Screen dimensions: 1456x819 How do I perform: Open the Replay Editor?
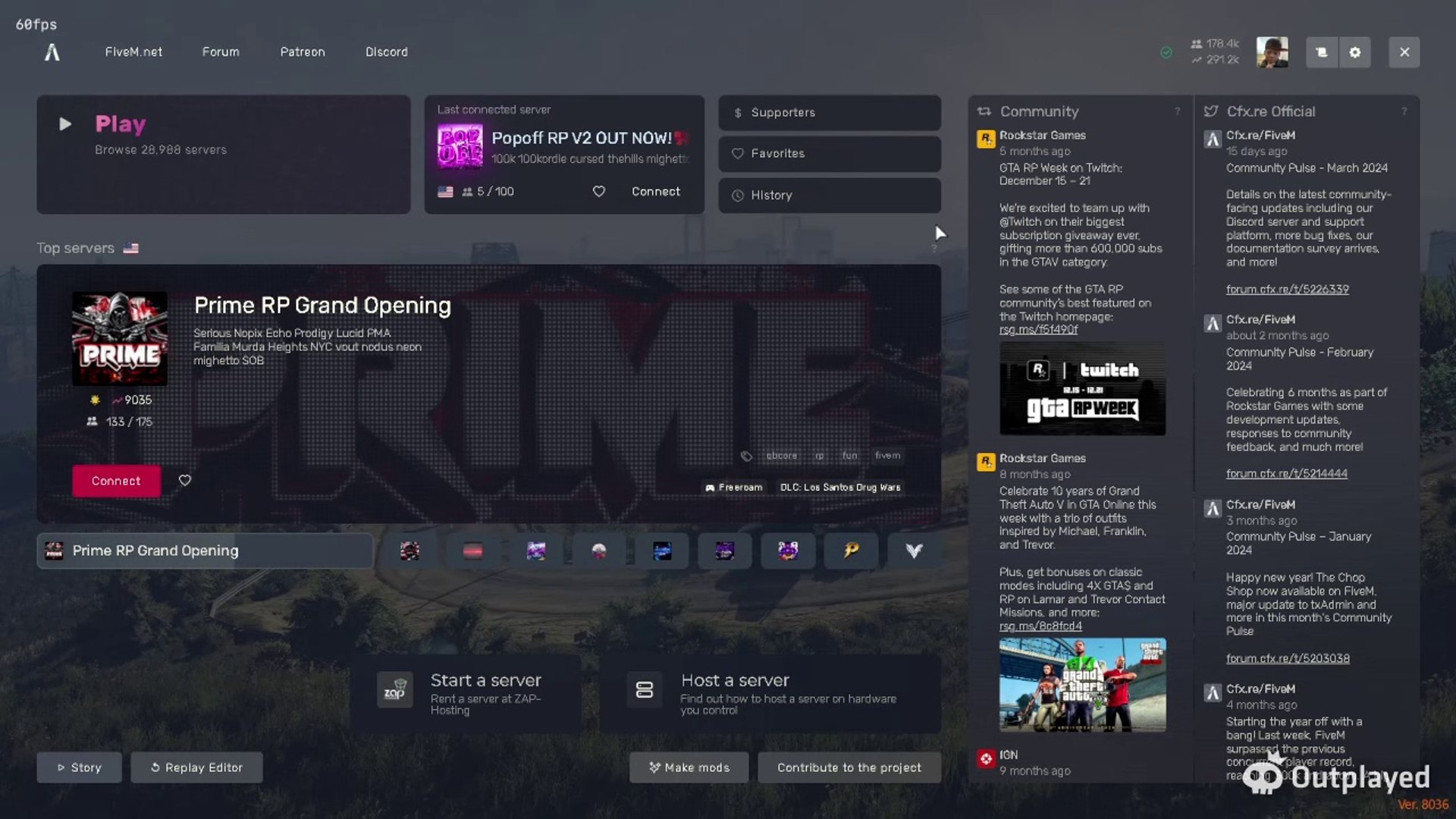pyautogui.click(x=196, y=767)
